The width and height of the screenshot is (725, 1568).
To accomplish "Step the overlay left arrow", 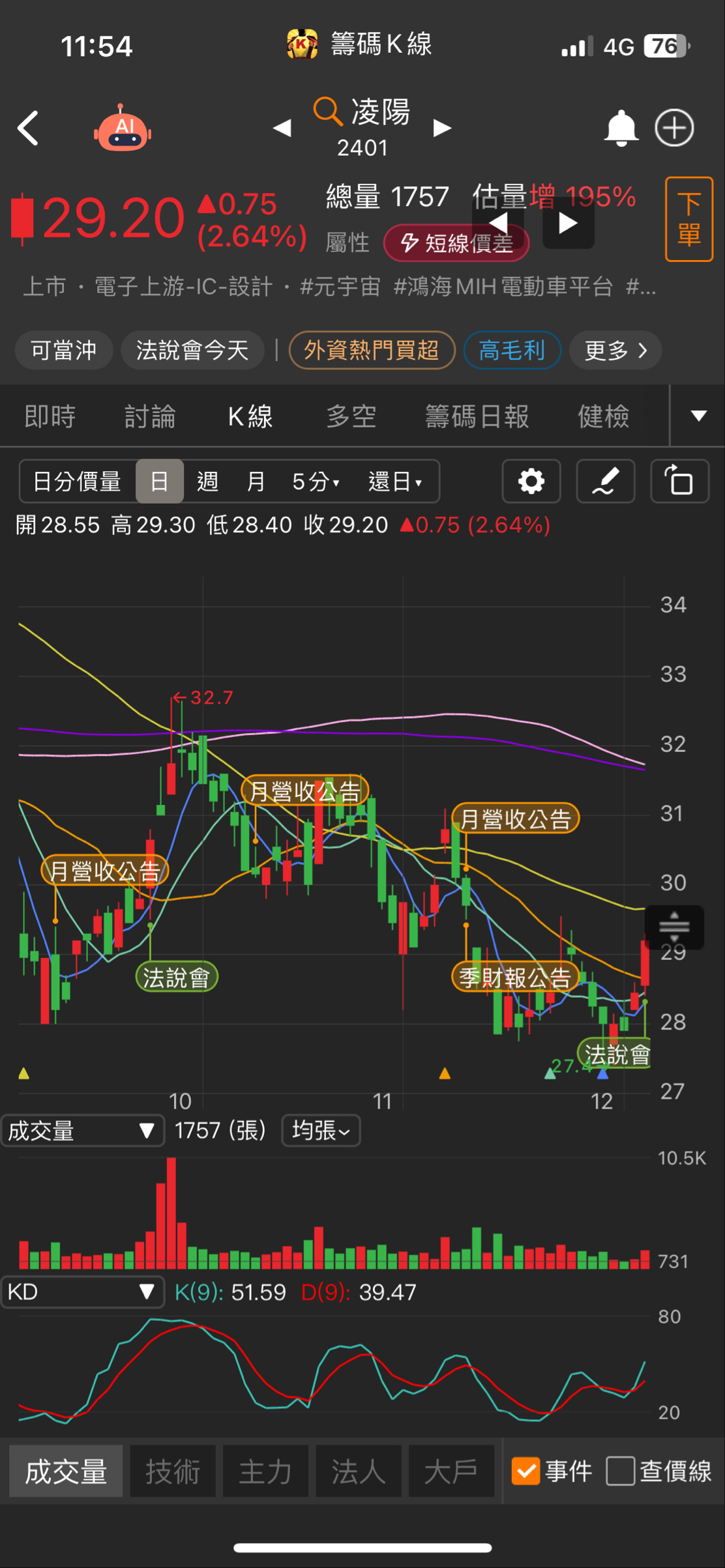I will tap(499, 224).
